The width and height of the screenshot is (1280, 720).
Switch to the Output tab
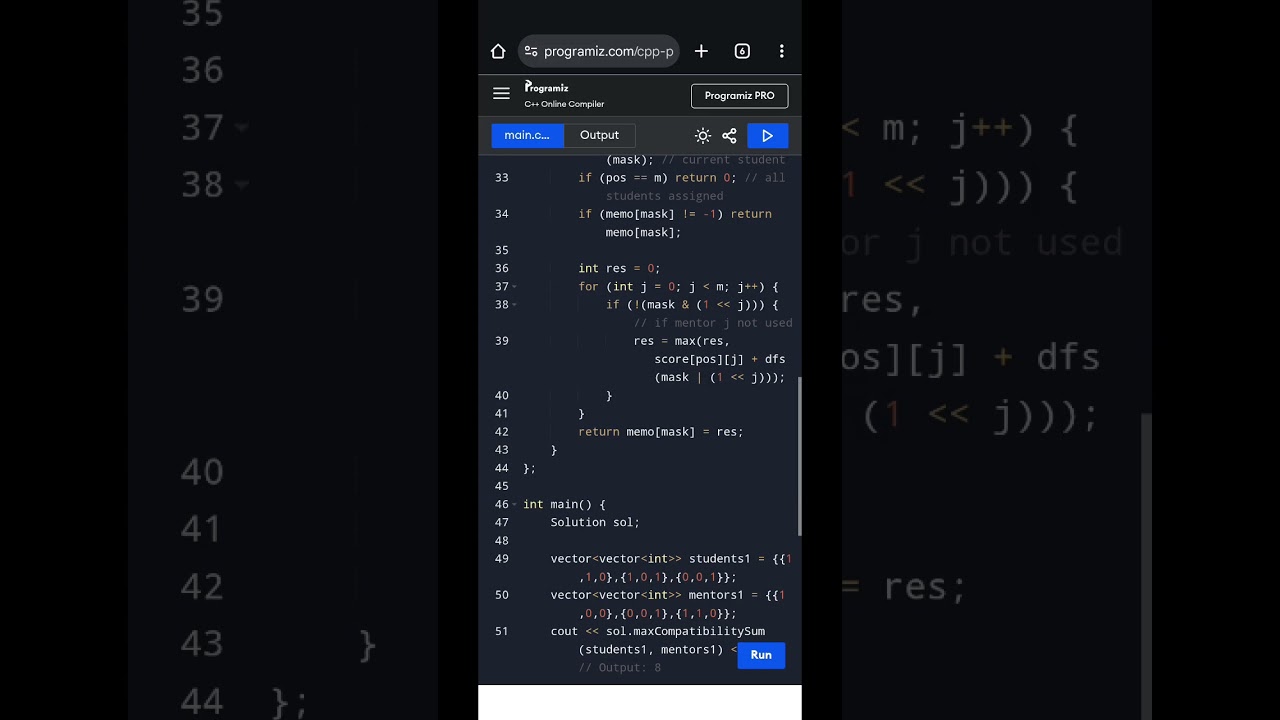(x=599, y=136)
